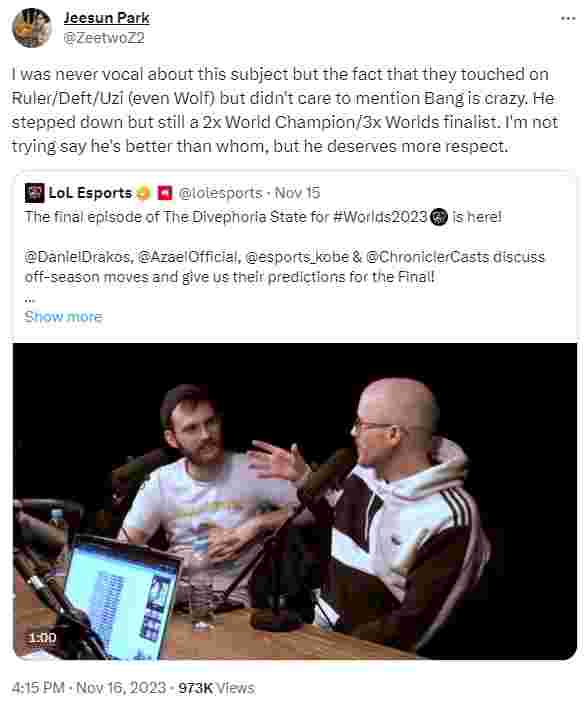
Task: Visit the @AzaelOfficial mention
Action: 188,257
